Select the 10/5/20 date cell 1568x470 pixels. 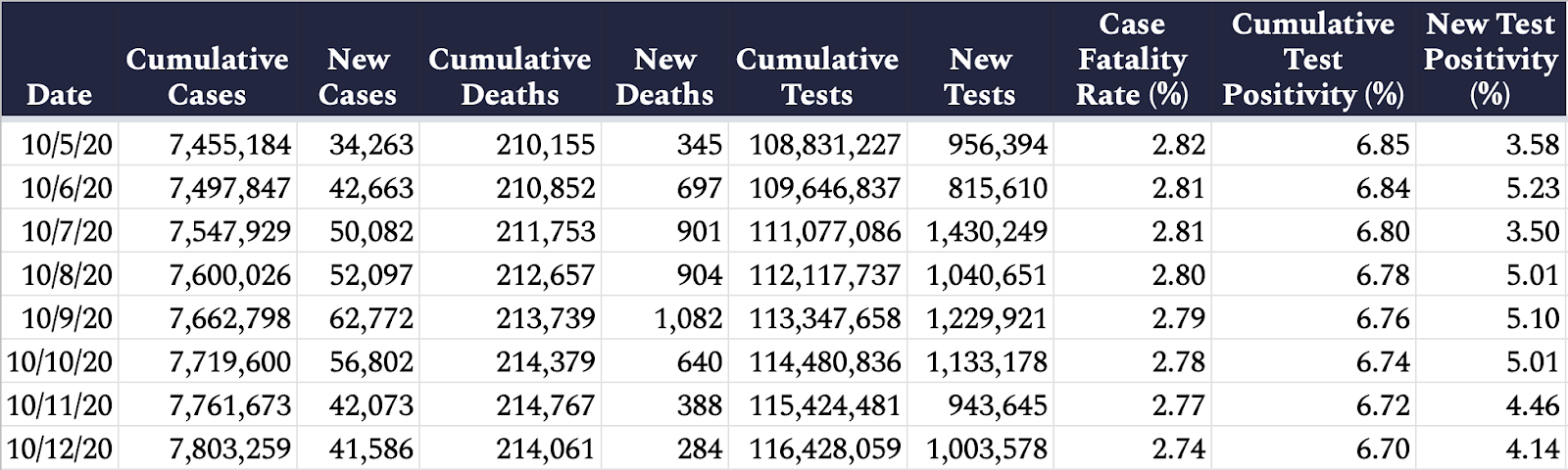click(67, 145)
